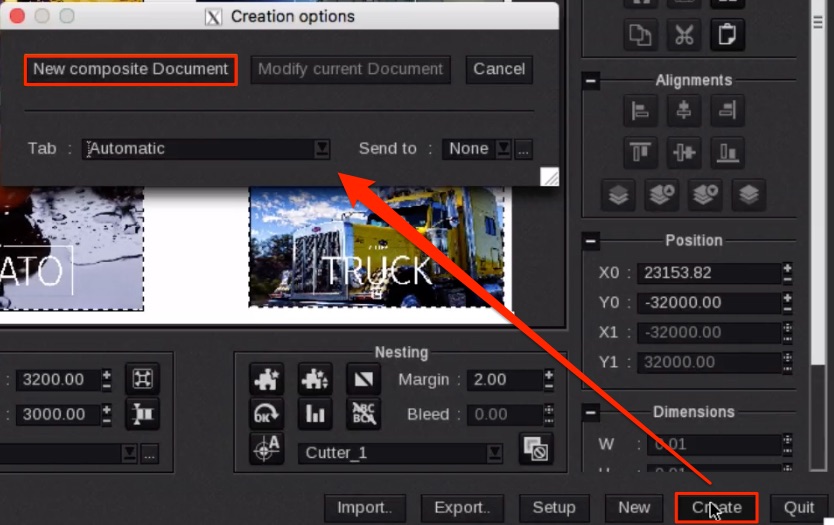Cancel the Creation options dialog
Image resolution: width=834 pixels, height=525 pixels.
pyautogui.click(x=499, y=69)
